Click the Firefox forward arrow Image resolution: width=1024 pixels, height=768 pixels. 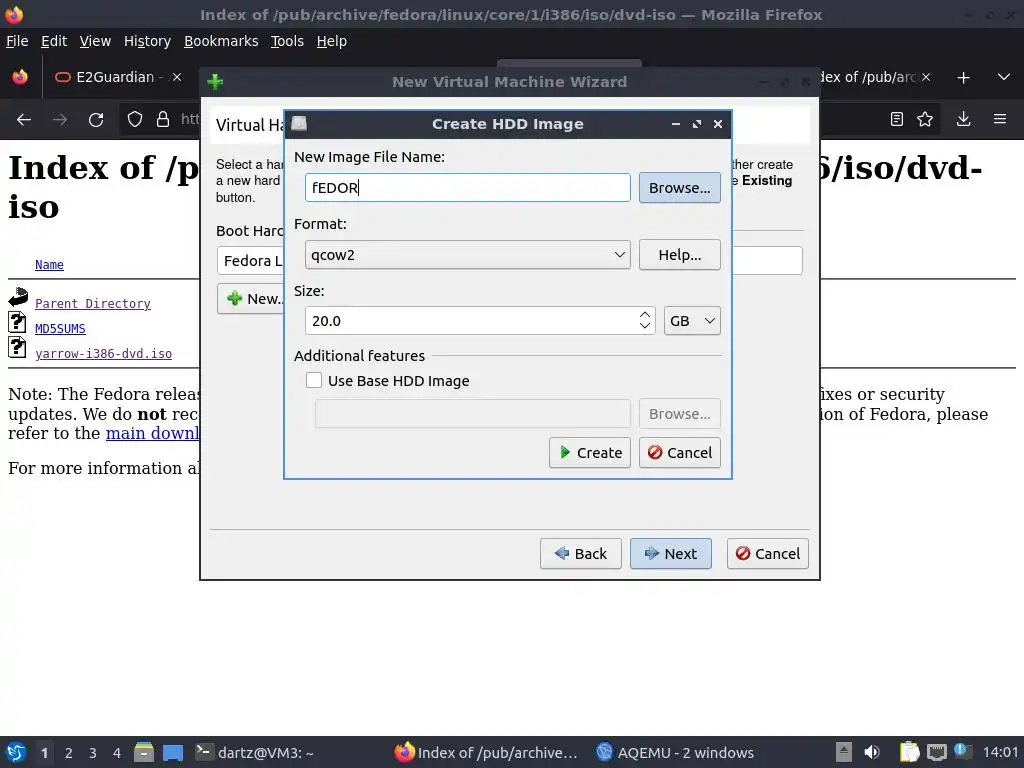pyautogui.click(x=60, y=120)
